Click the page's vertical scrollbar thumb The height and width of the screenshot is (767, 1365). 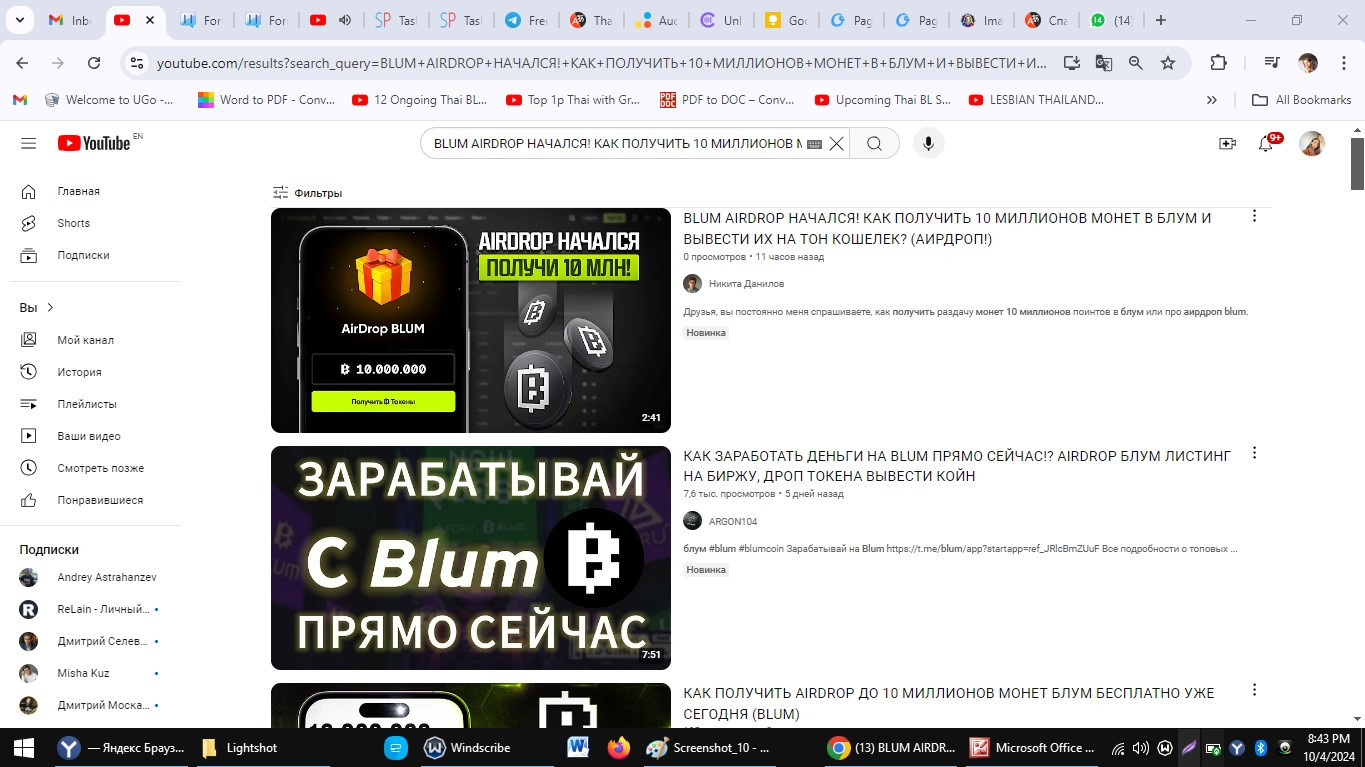click(x=1357, y=163)
